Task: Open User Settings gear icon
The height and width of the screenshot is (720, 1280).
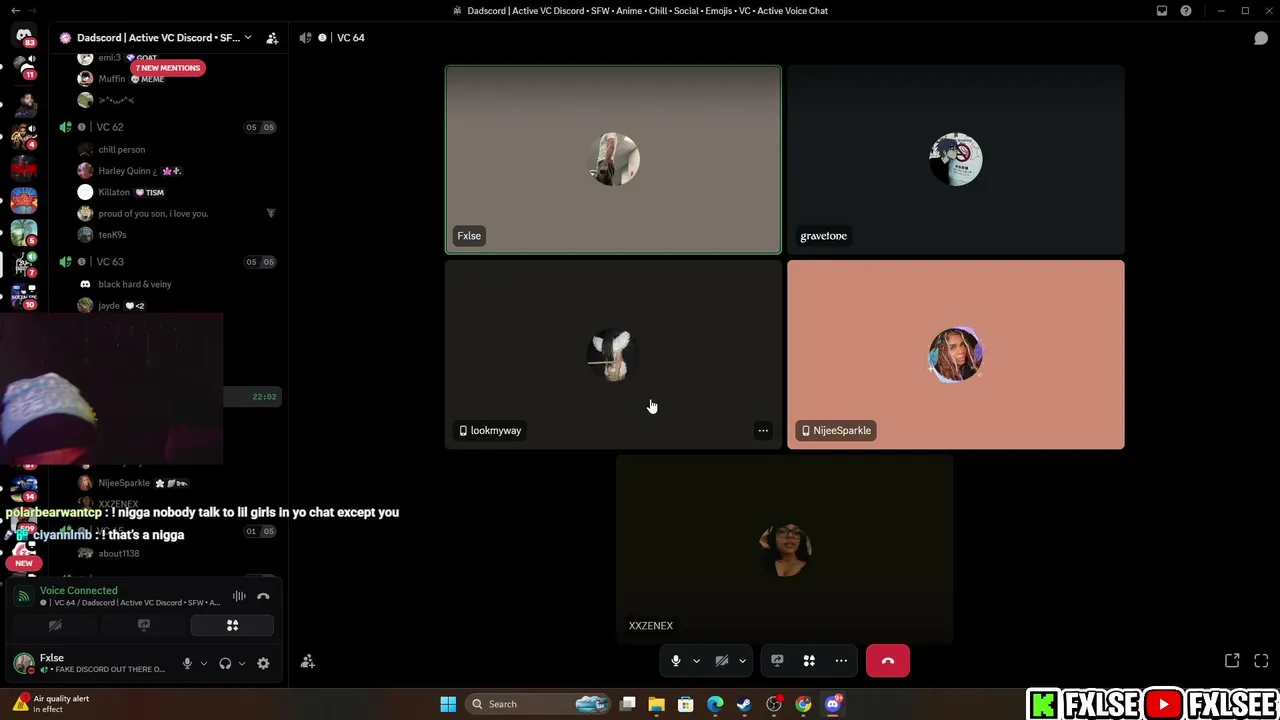Action: pyautogui.click(x=263, y=663)
